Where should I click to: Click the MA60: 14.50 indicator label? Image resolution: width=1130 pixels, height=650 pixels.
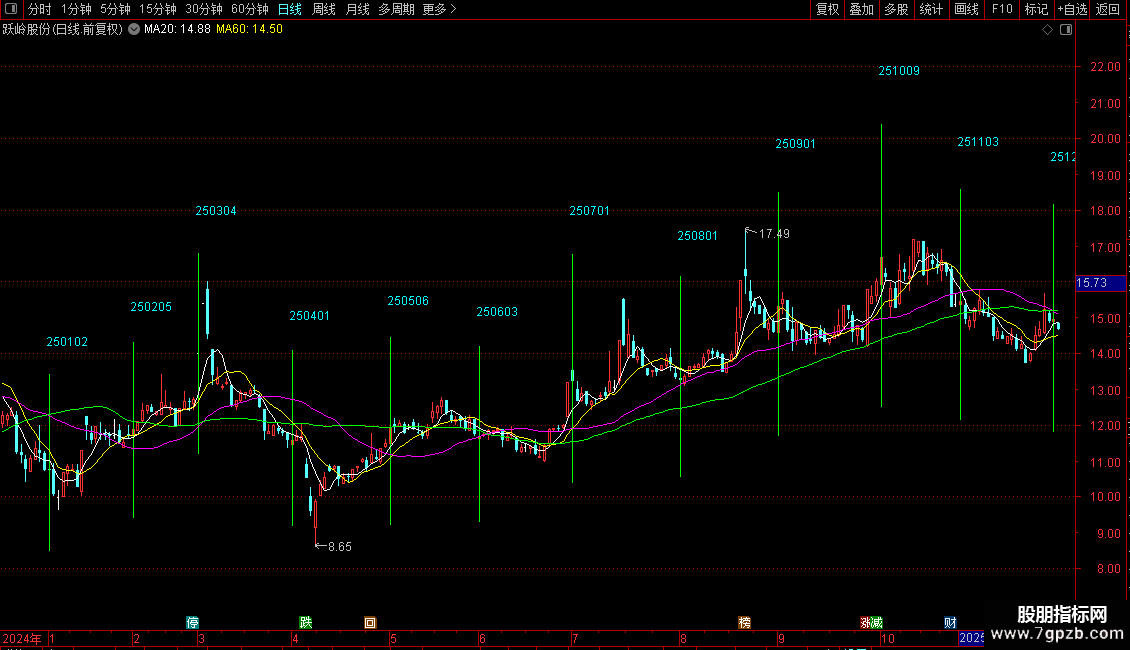tap(249, 30)
